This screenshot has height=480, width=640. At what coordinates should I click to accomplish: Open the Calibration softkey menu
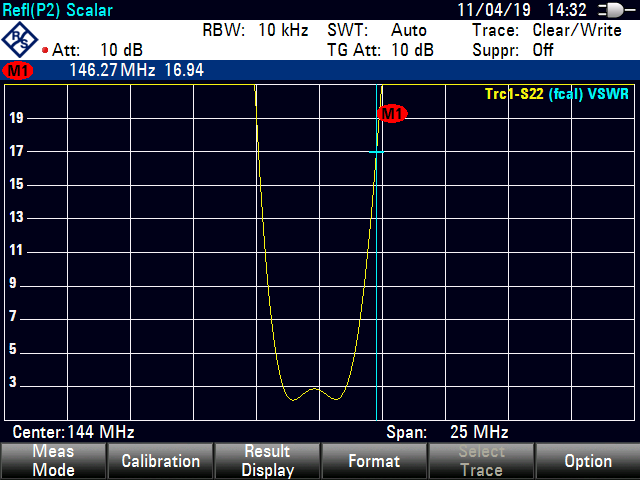pyautogui.click(x=160, y=461)
